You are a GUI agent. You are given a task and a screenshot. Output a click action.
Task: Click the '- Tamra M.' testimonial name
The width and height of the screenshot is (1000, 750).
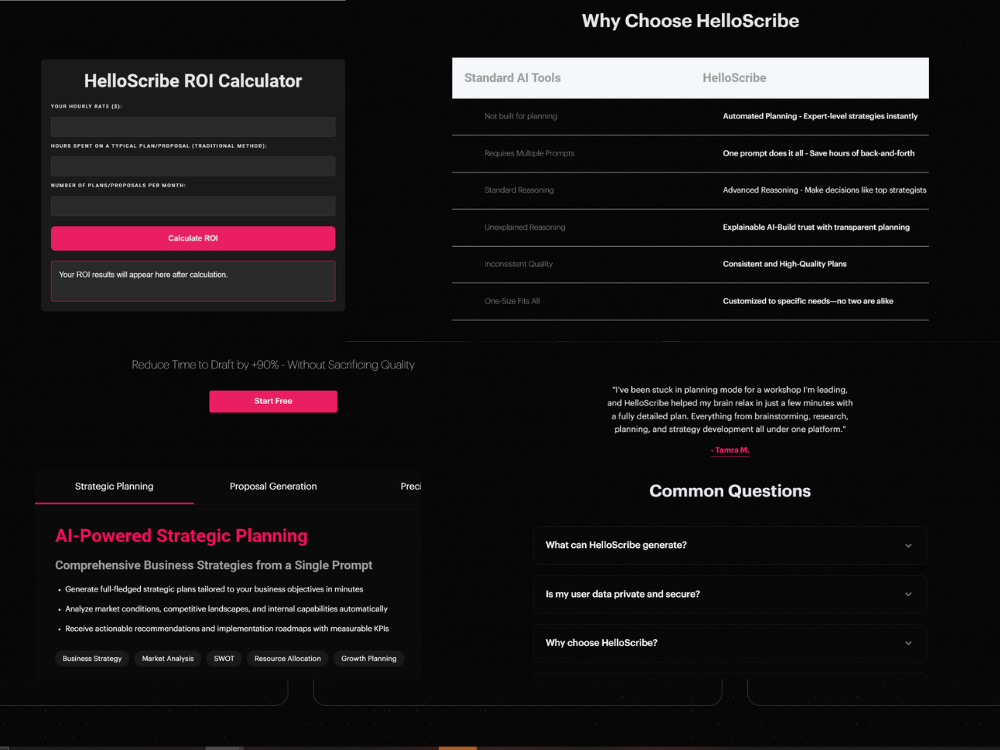tap(730, 450)
